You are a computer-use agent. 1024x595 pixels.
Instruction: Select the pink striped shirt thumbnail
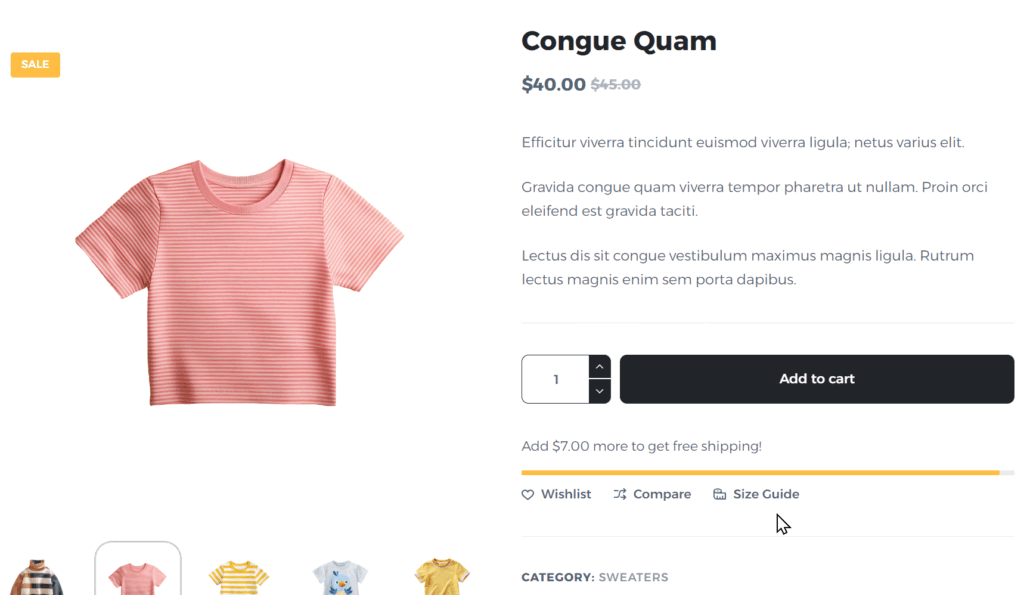(x=138, y=575)
